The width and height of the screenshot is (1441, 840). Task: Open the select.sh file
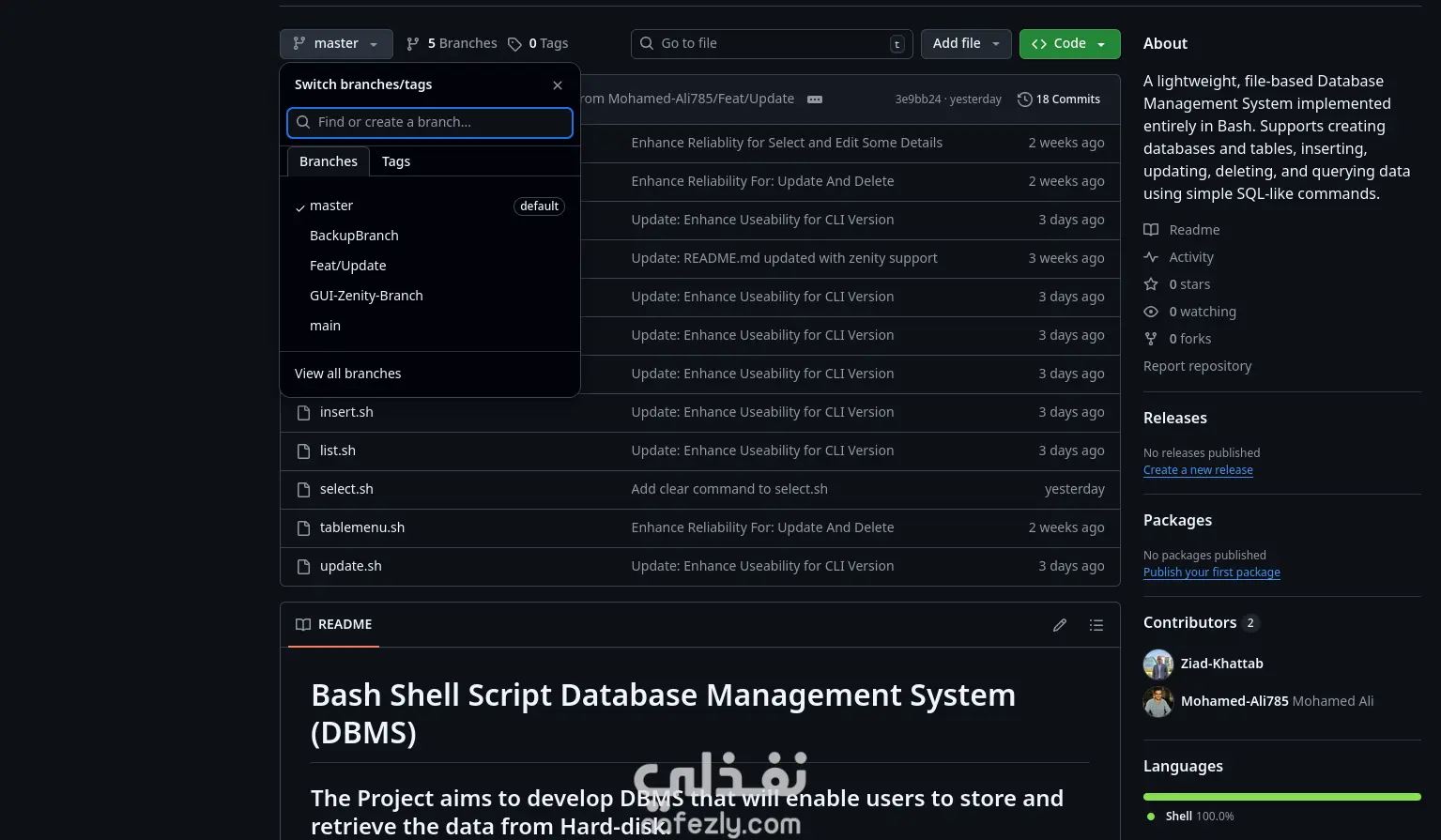pos(346,489)
